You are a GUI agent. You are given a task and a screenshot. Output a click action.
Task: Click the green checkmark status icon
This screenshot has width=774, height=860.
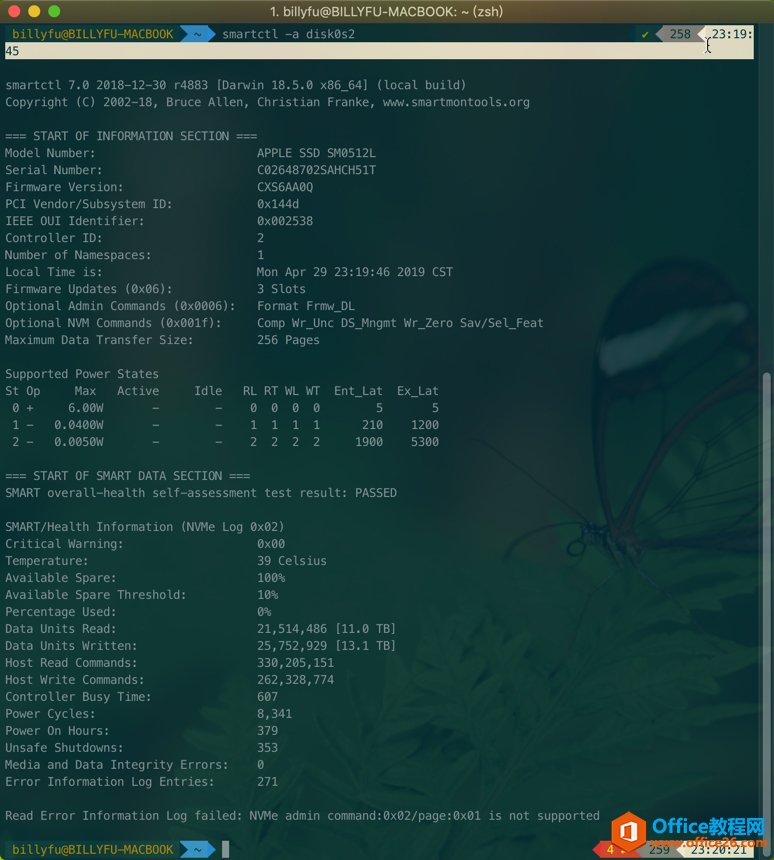tap(645, 35)
